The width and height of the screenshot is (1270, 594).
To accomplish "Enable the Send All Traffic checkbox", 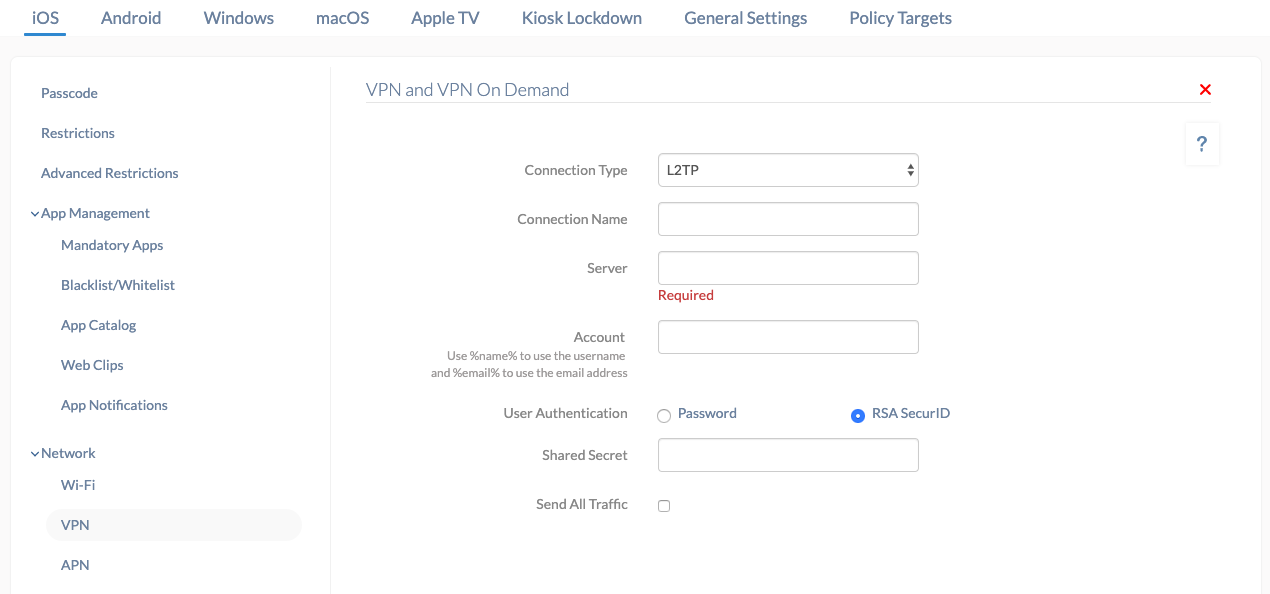I will click(x=664, y=506).
